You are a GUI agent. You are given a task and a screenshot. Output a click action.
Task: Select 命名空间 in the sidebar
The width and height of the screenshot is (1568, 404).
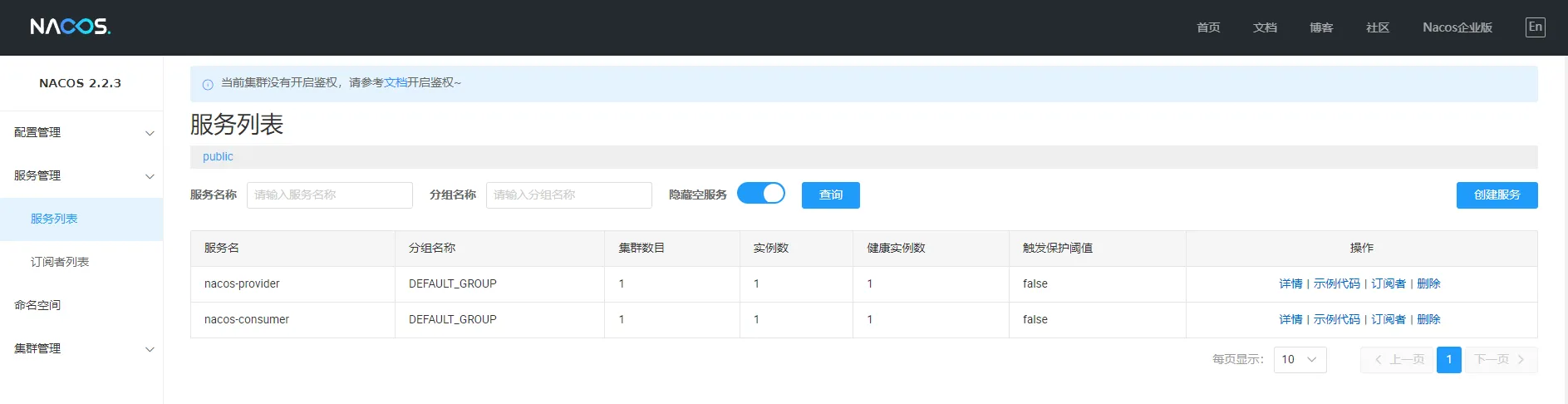point(37,305)
